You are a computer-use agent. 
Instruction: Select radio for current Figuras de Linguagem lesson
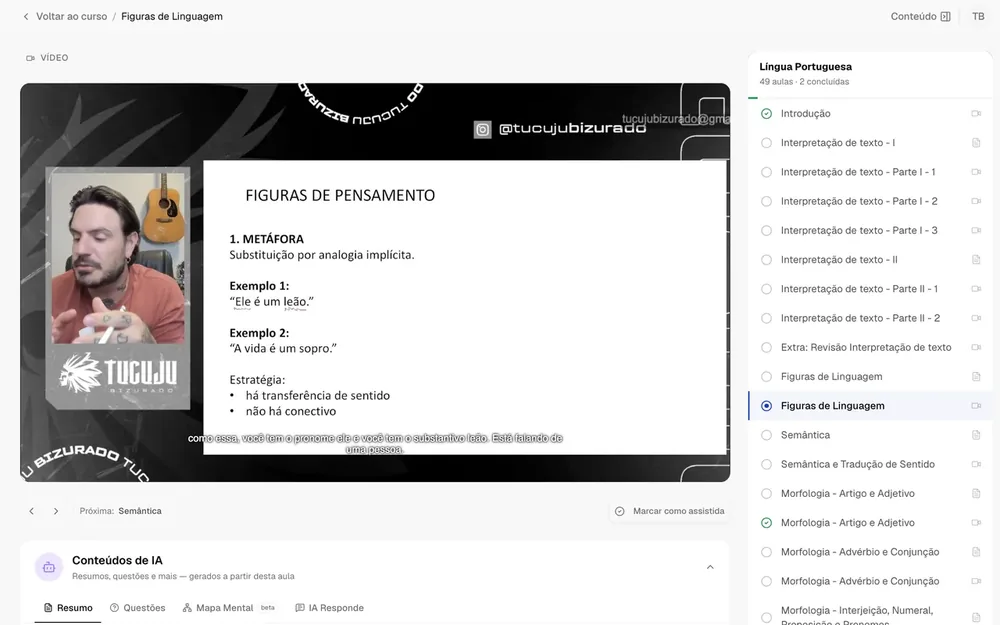767,406
